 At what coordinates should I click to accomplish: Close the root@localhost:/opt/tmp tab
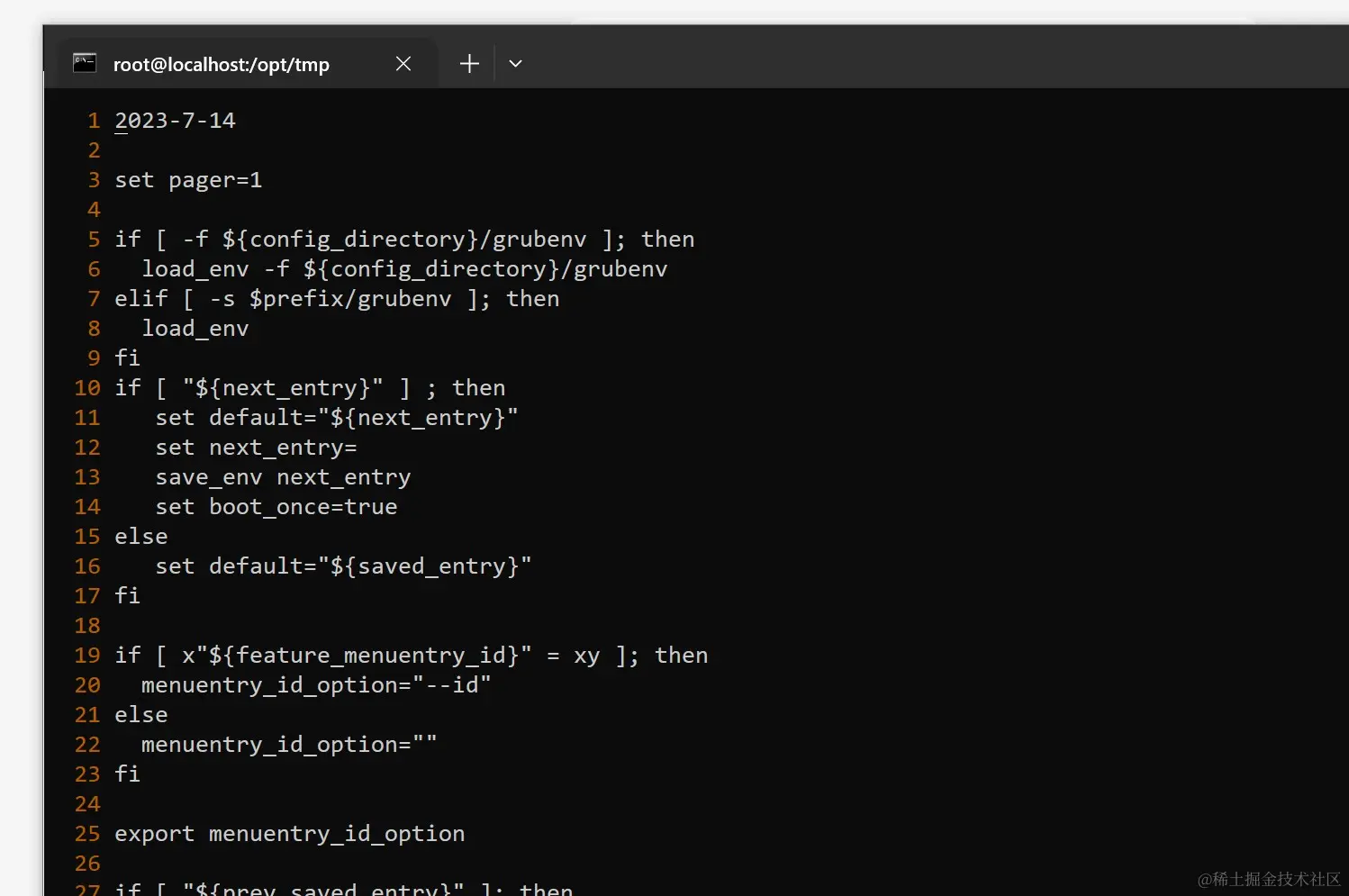[403, 64]
